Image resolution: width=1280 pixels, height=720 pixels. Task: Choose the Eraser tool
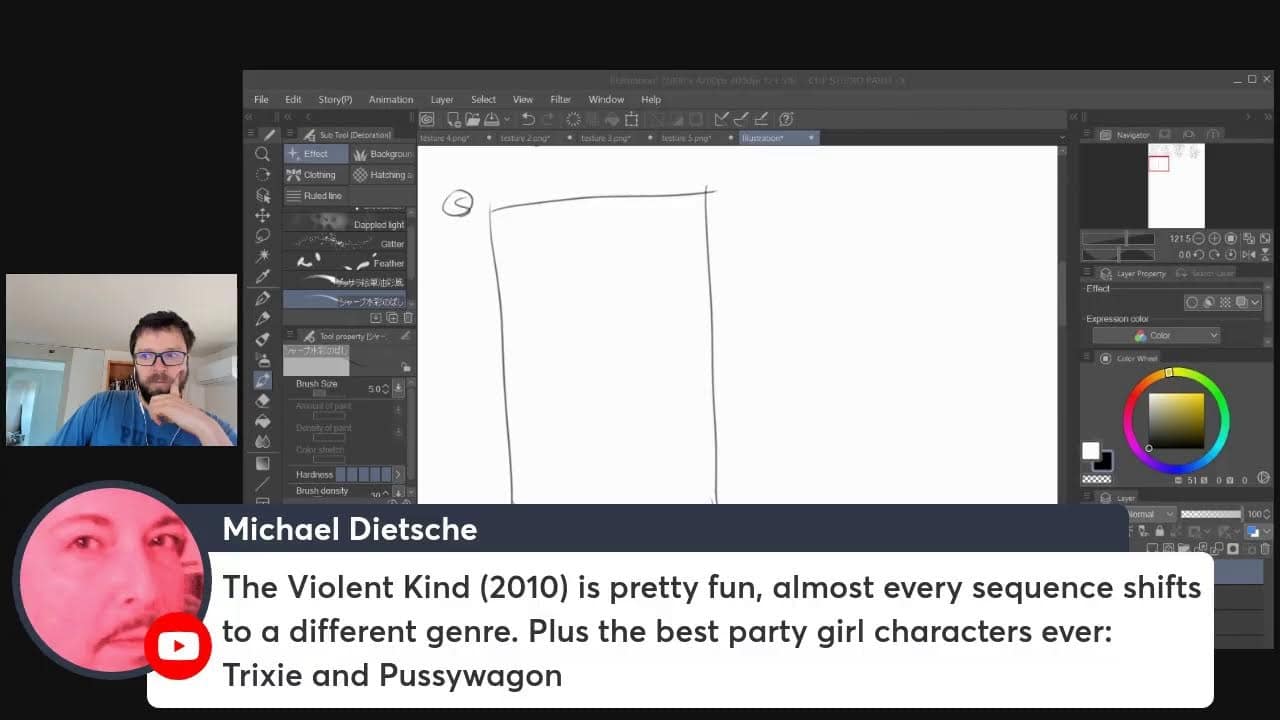pyautogui.click(x=262, y=400)
